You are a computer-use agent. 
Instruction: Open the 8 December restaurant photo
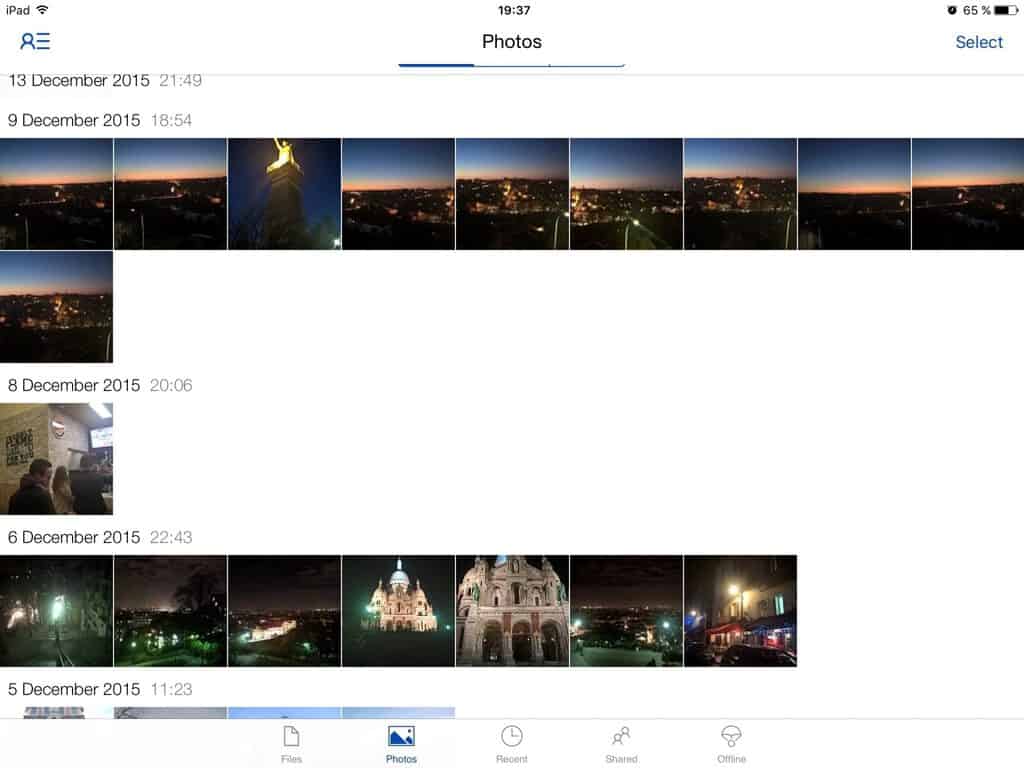click(x=56, y=458)
